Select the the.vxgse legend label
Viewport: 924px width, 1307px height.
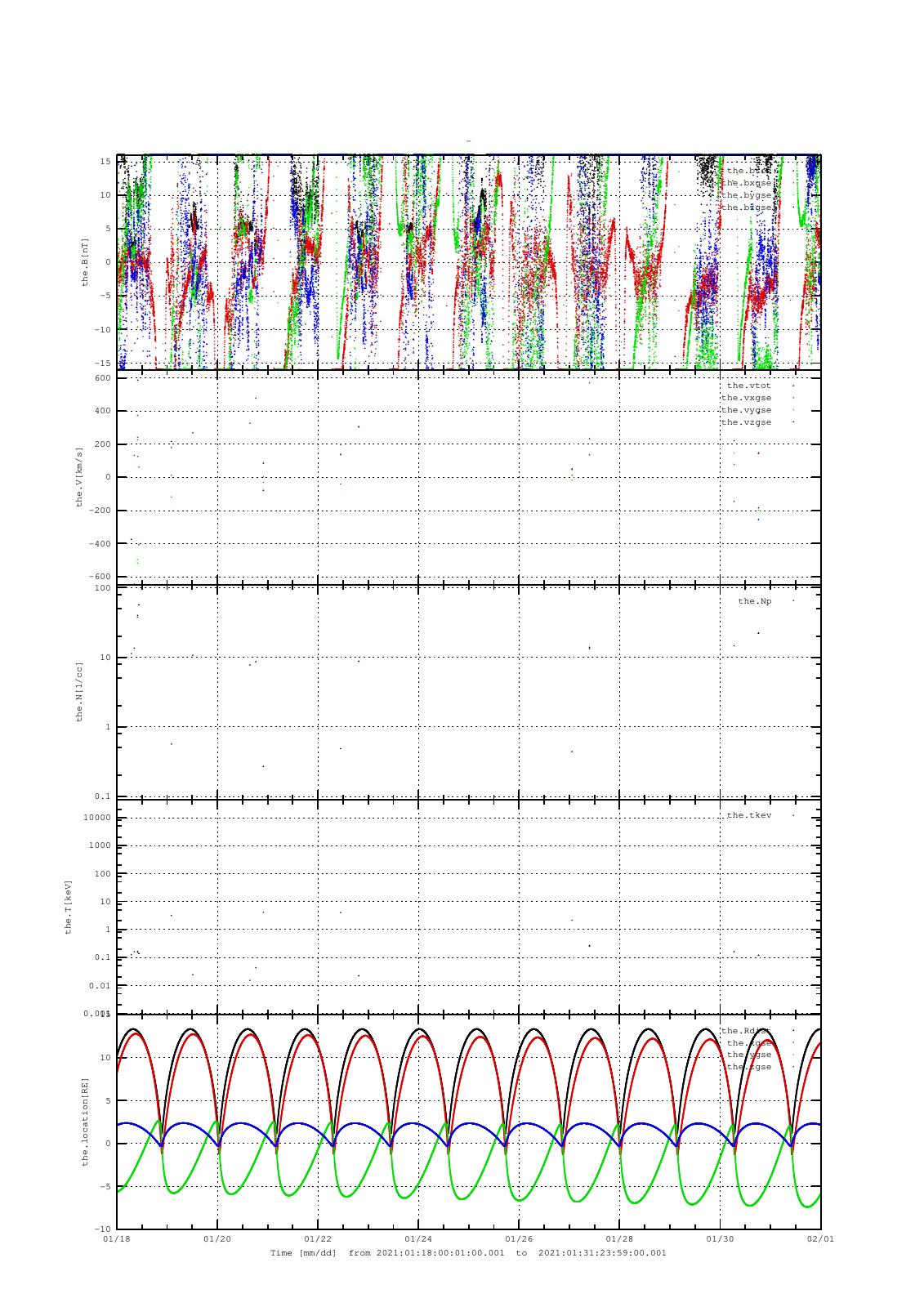click(746, 398)
